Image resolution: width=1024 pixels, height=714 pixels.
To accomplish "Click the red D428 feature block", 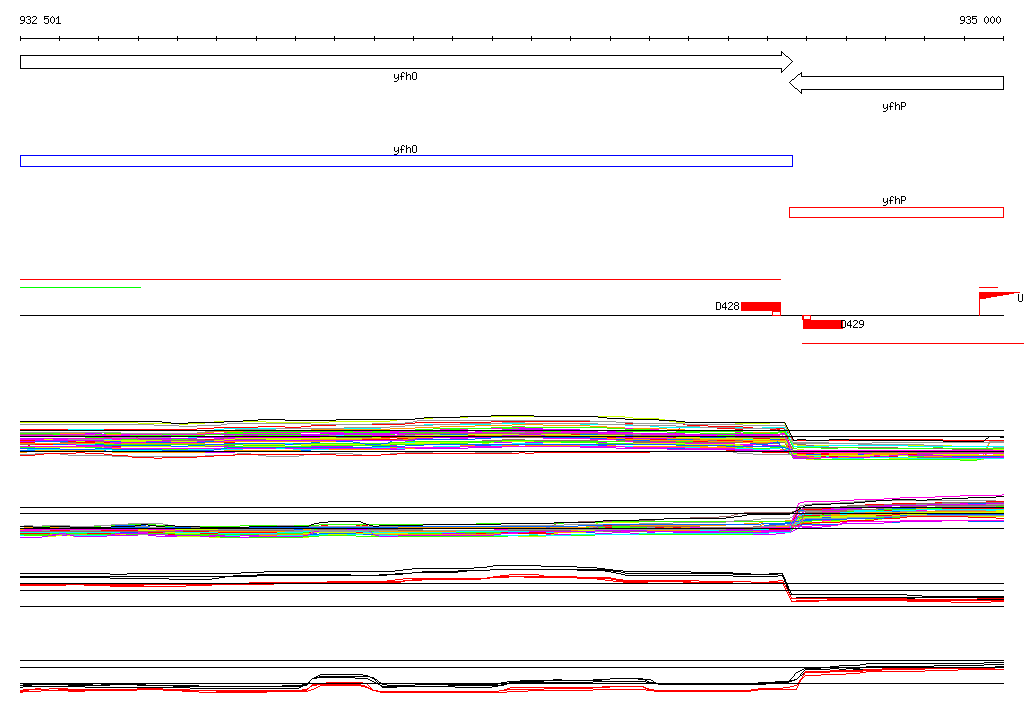I will tap(761, 306).
